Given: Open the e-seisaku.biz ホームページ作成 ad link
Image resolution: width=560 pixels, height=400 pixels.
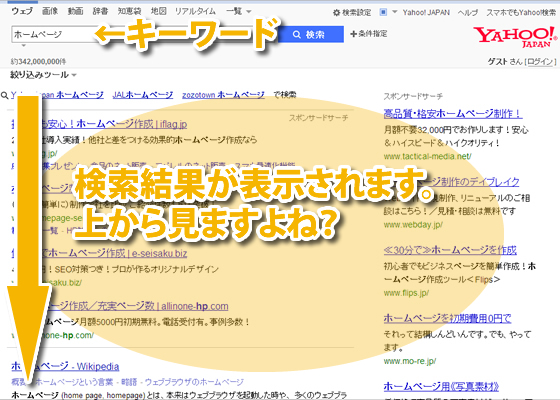Looking at the screenshot, I should 99,253.
